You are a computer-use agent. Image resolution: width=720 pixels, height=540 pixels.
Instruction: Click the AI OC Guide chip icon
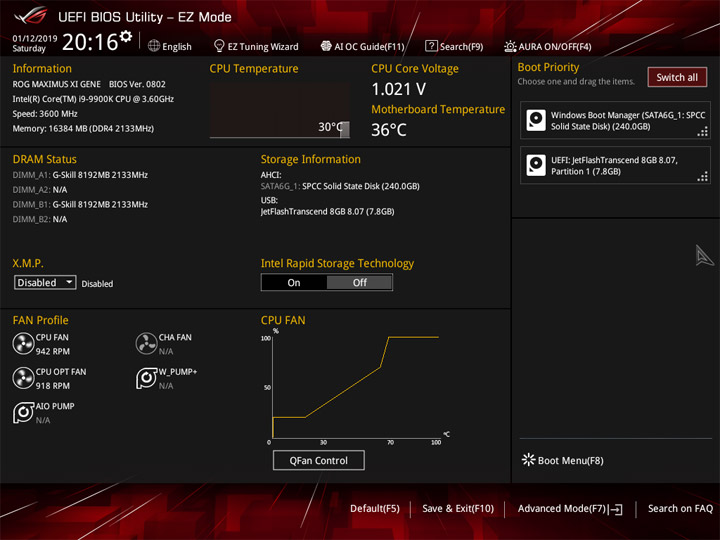pyautogui.click(x=326, y=46)
